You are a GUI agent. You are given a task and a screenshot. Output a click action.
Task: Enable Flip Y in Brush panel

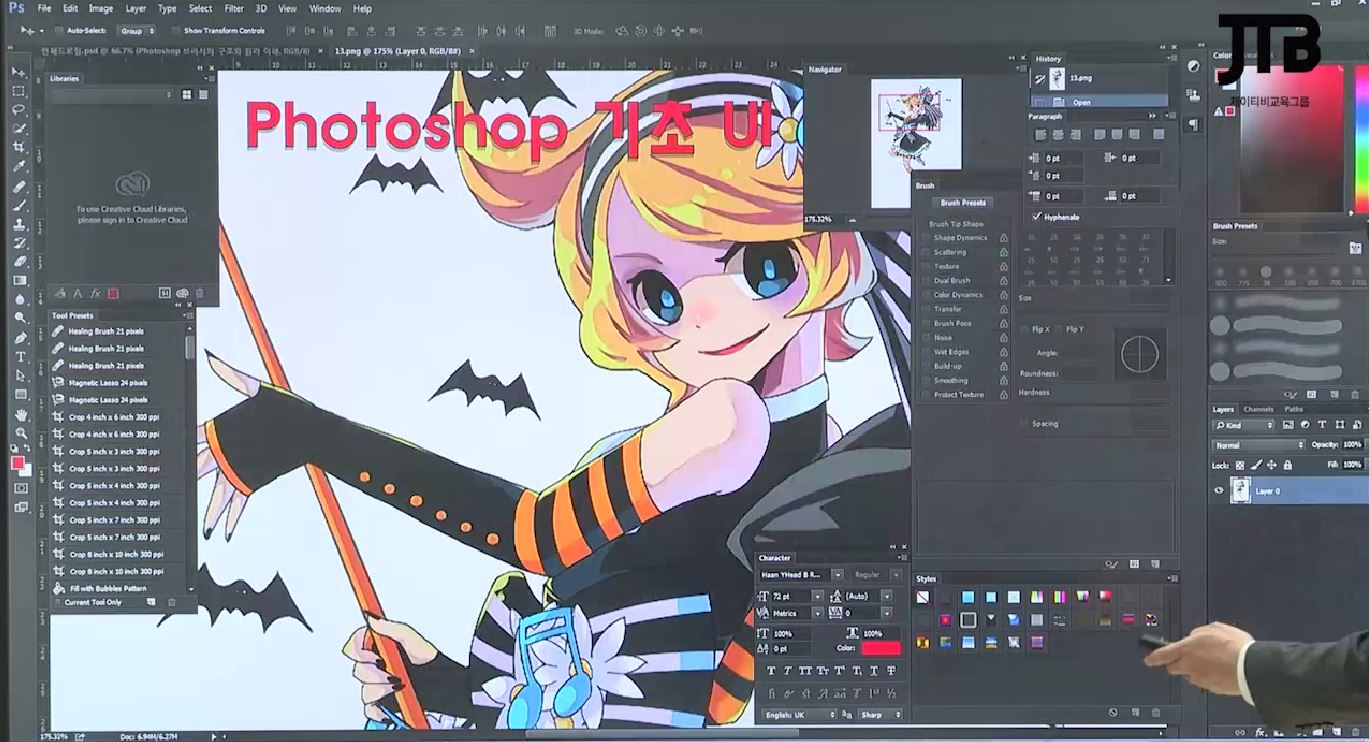coord(1059,329)
